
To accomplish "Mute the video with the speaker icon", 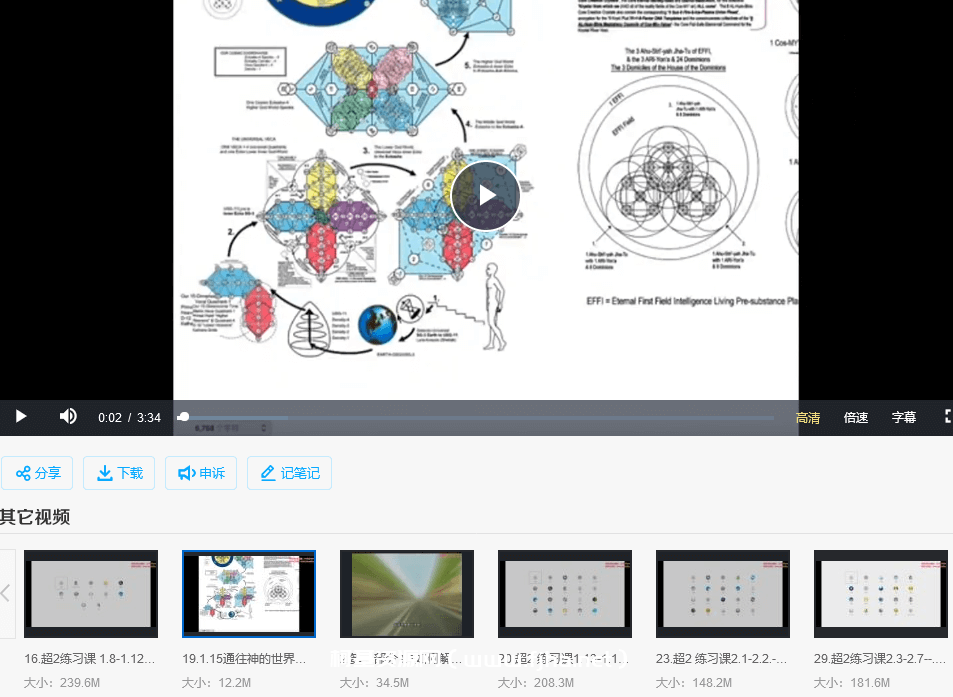I will tap(67, 416).
